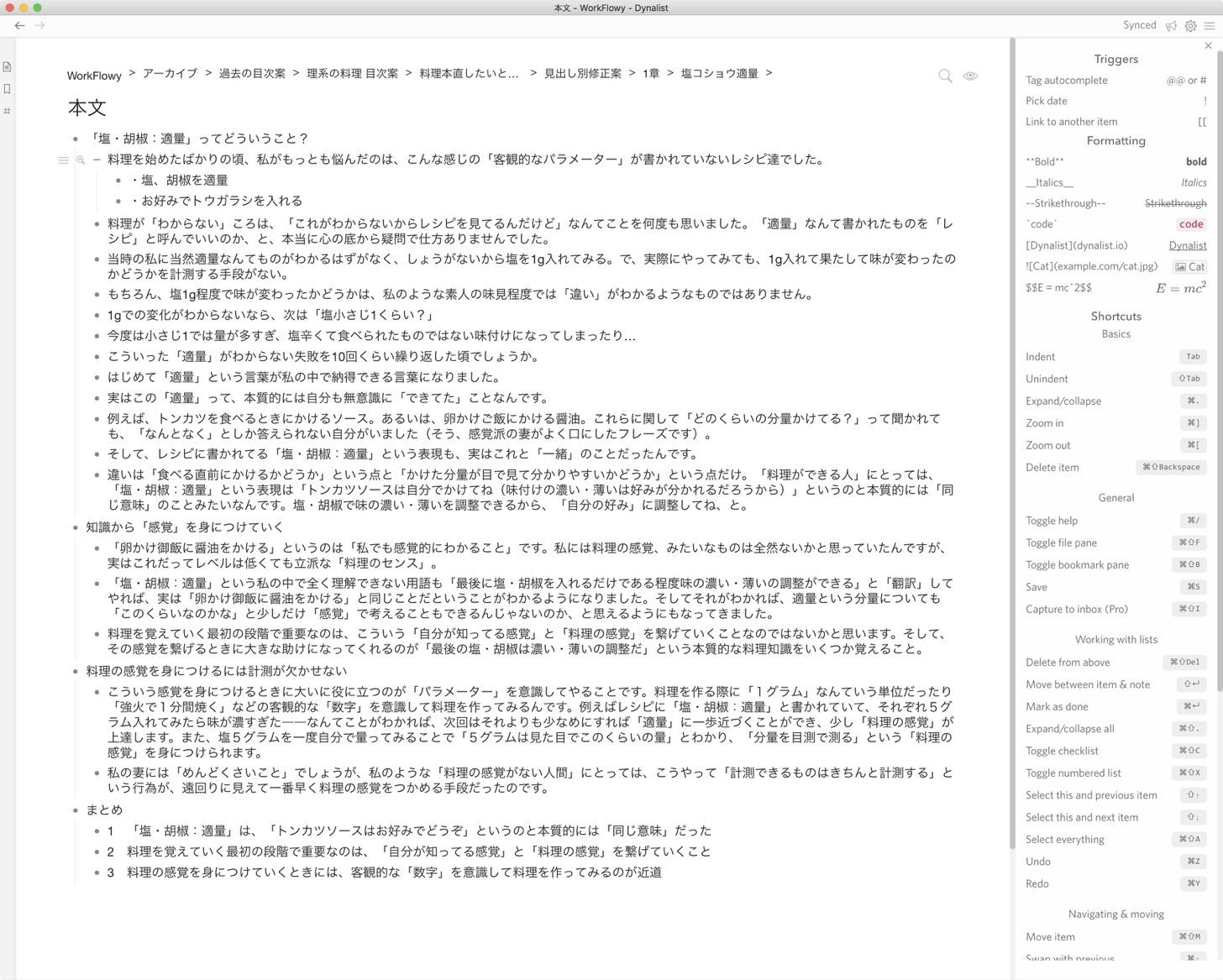
Task: Open announcements via the megaphone icon
Action: pyautogui.click(x=1171, y=26)
